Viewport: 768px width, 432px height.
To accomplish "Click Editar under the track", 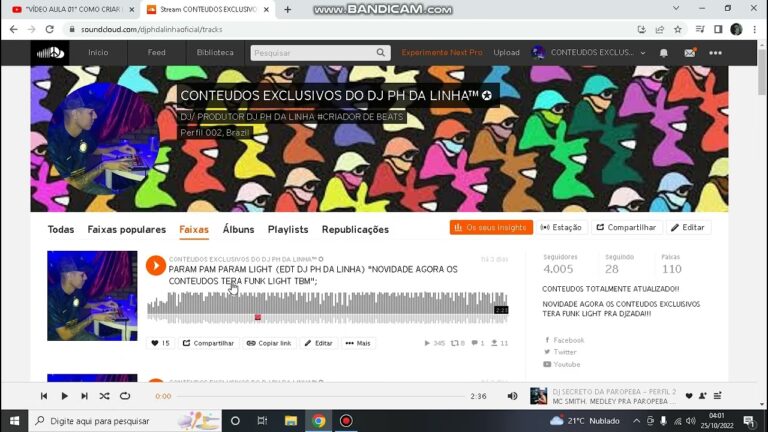I will click(318, 343).
